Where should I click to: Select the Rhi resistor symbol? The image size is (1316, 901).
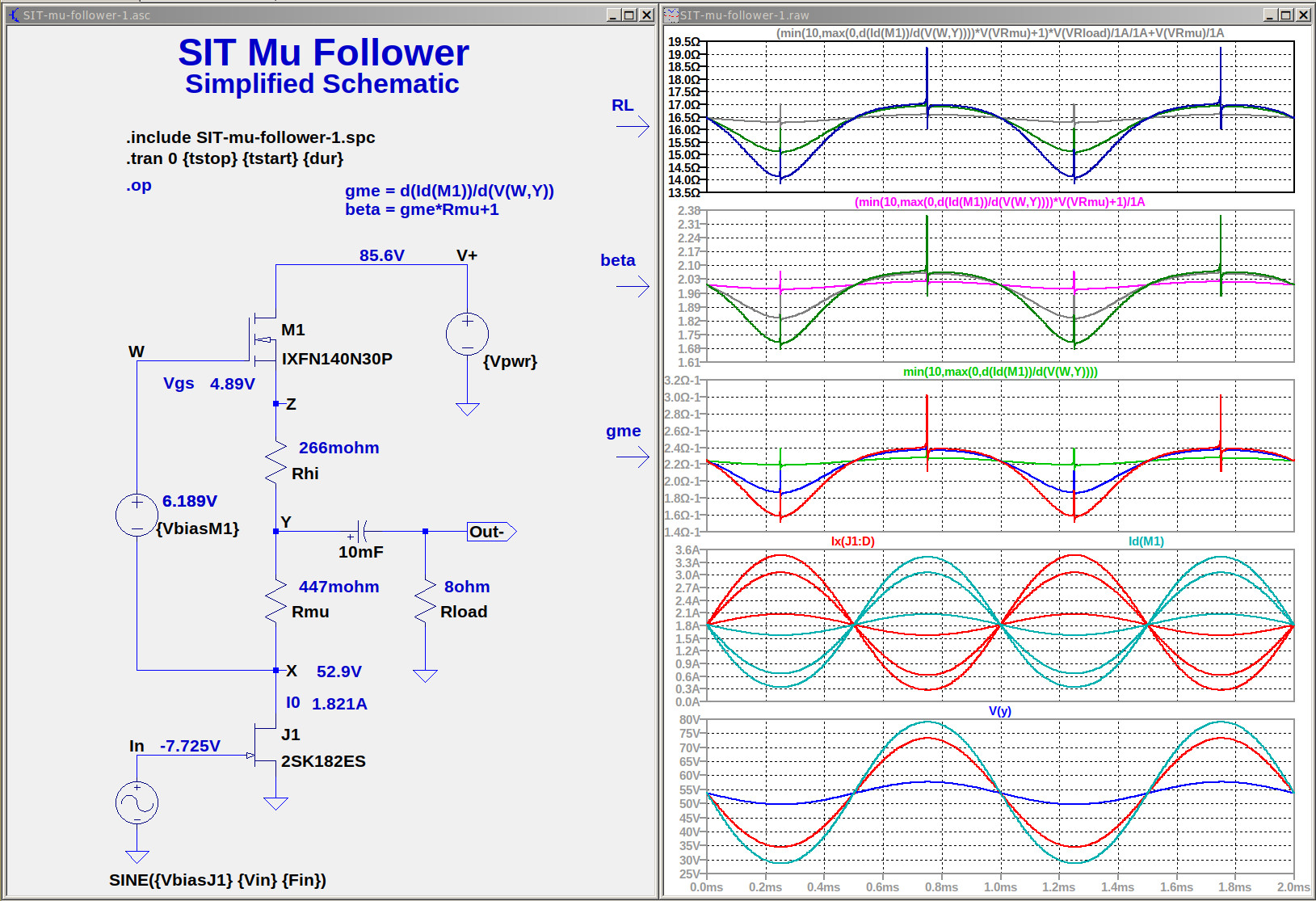click(275, 462)
